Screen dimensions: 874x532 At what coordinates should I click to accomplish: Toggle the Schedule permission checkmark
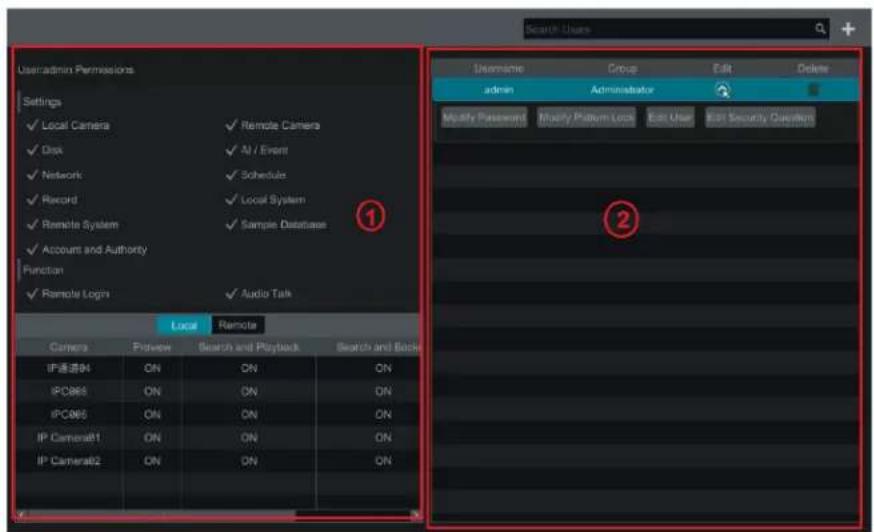tap(231, 175)
